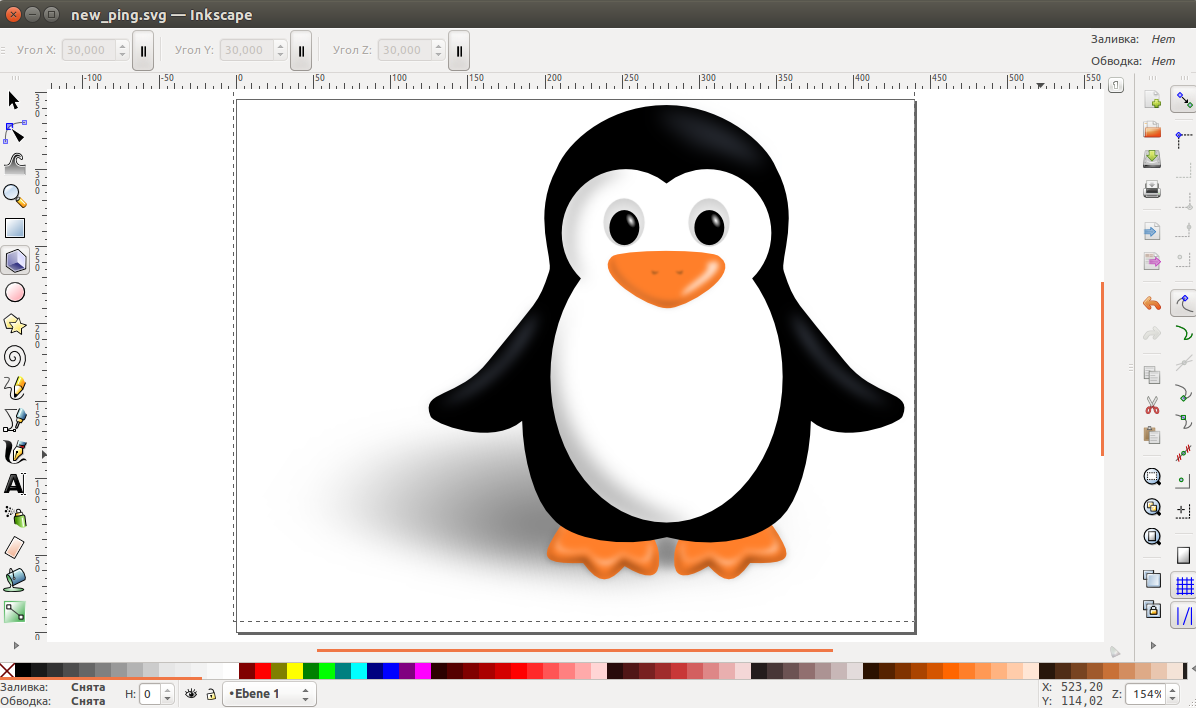Expand the hidden tools arrow in toolbox
The height and width of the screenshot is (708, 1196).
(x=44, y=454)
